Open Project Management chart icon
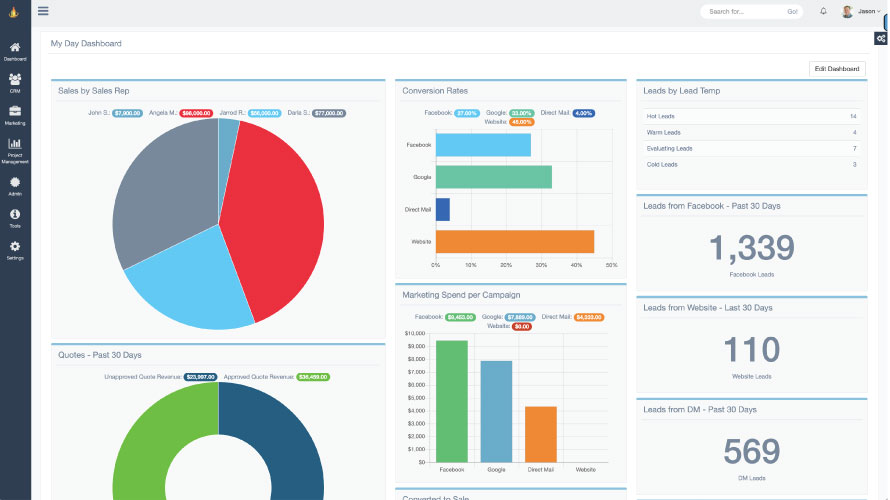 tap(15, 143)
